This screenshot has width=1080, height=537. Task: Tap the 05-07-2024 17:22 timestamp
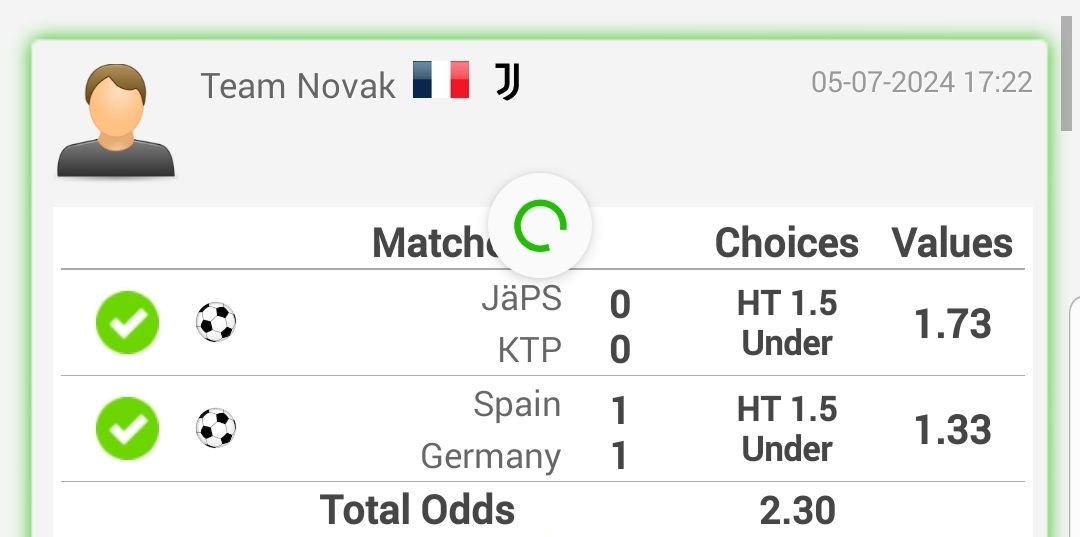tap(922, 83)
